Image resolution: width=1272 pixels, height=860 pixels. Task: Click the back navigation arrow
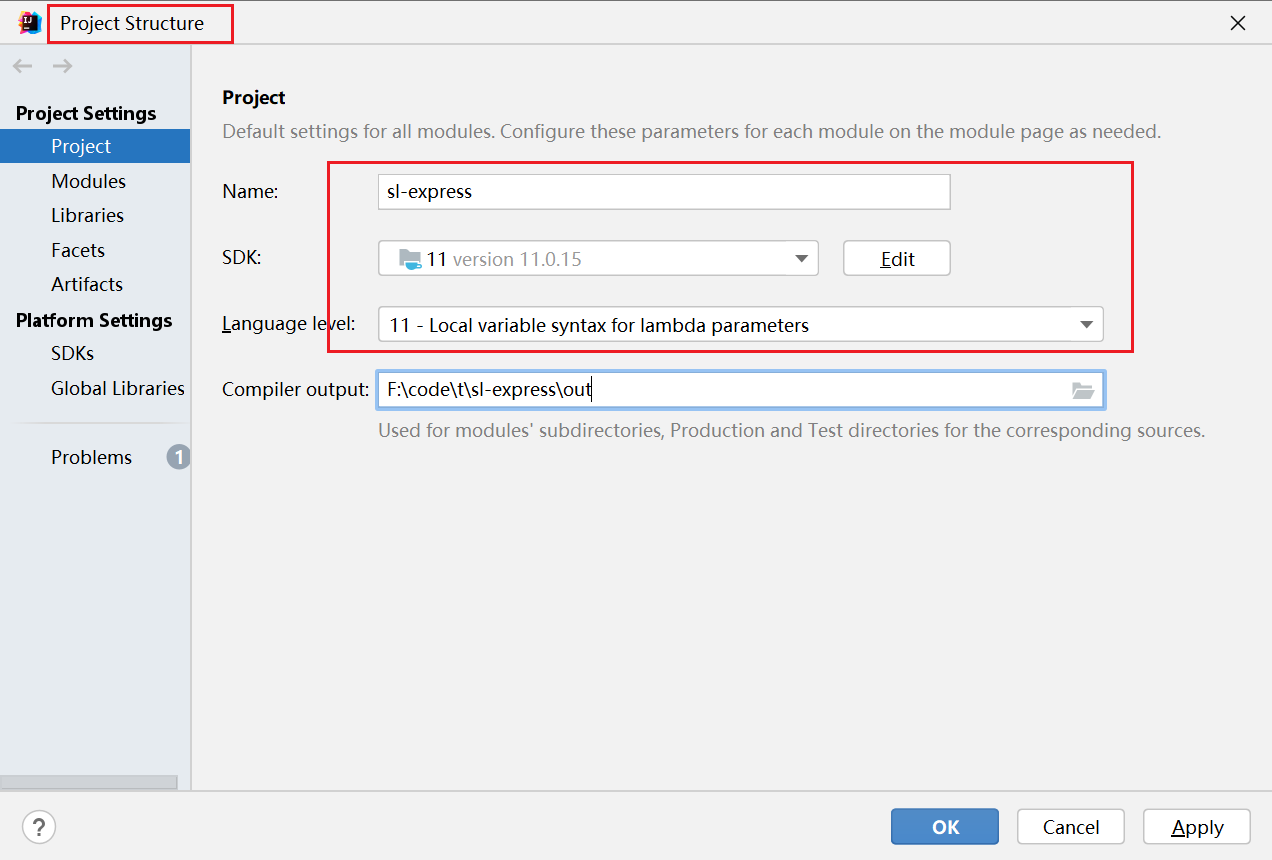(23, 66)
